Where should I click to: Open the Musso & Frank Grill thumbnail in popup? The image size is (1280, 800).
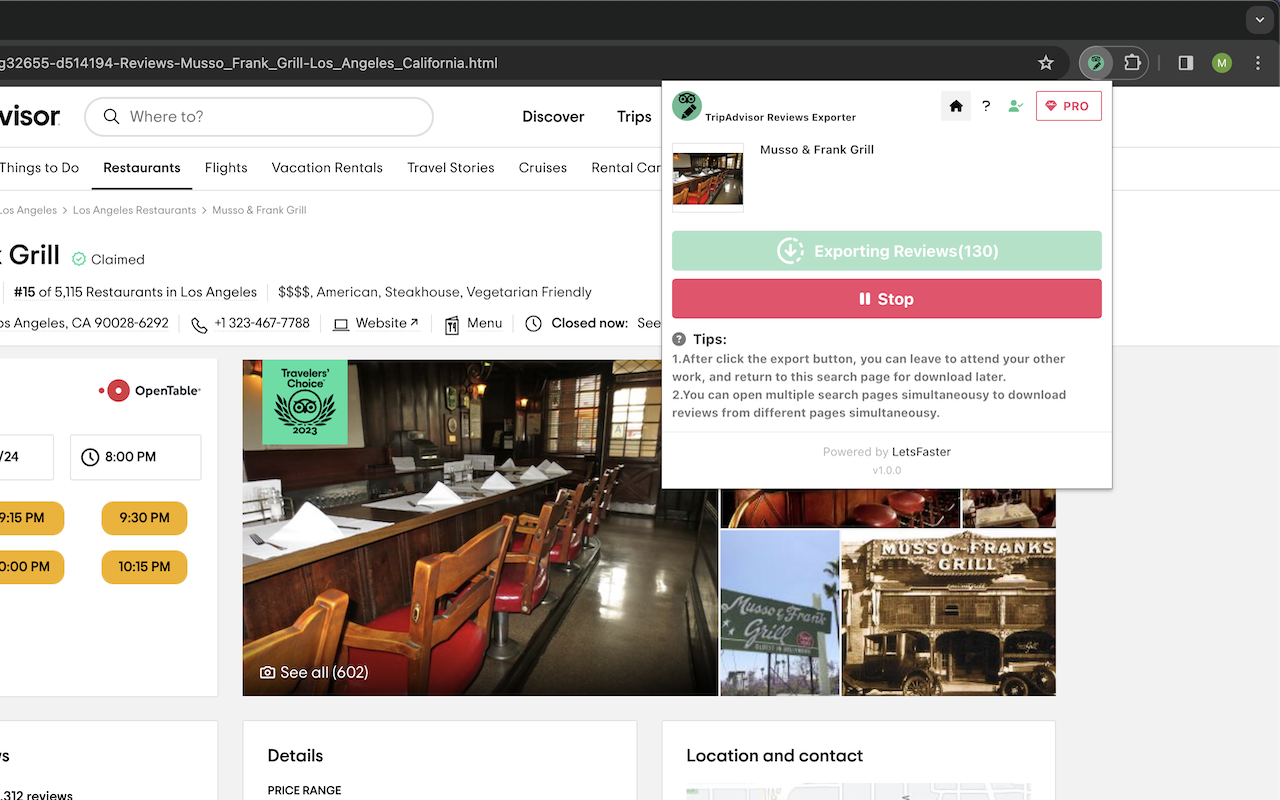[708, 177]
